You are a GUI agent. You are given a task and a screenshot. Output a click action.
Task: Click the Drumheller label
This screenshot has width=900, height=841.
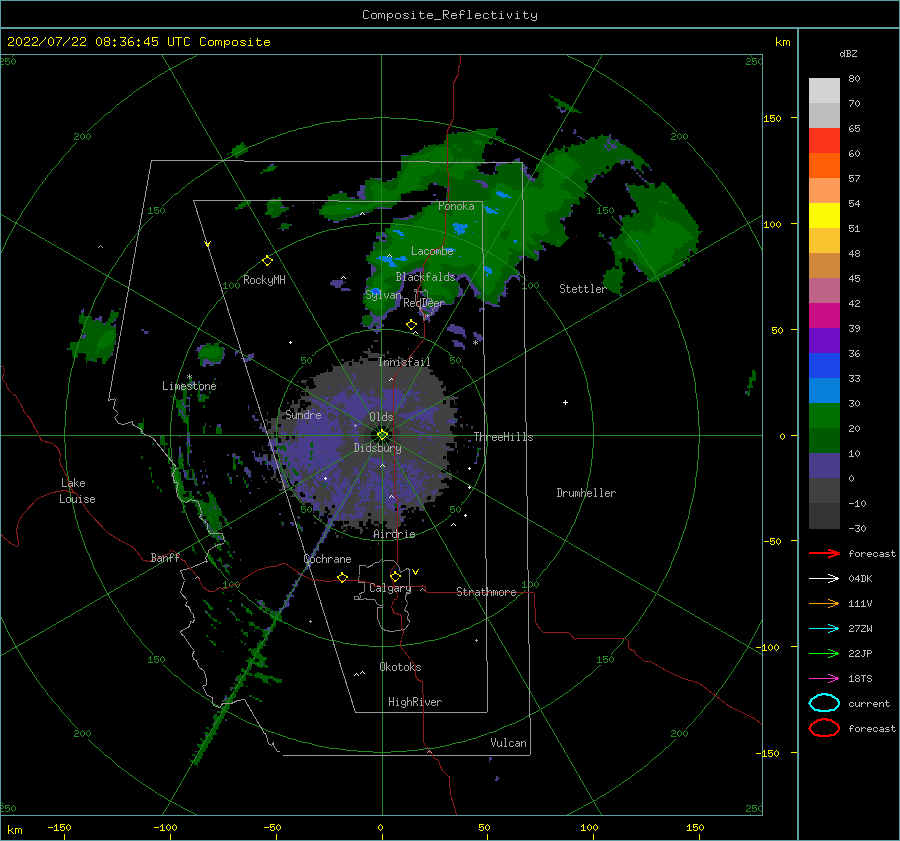point(586,493)
